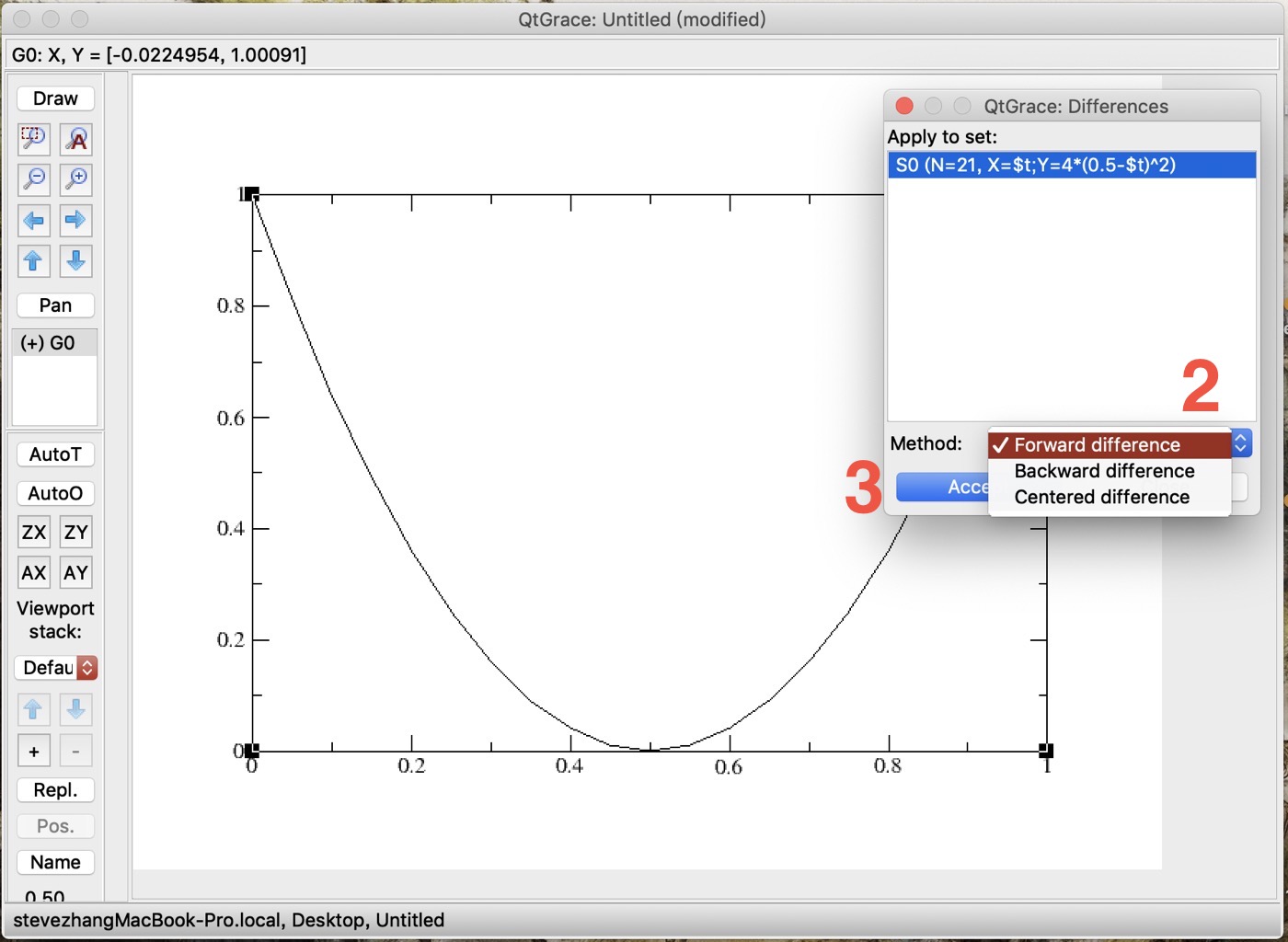Click the Method dropdown arrows
1288x942 pixels.
[x=1241, y=444]
